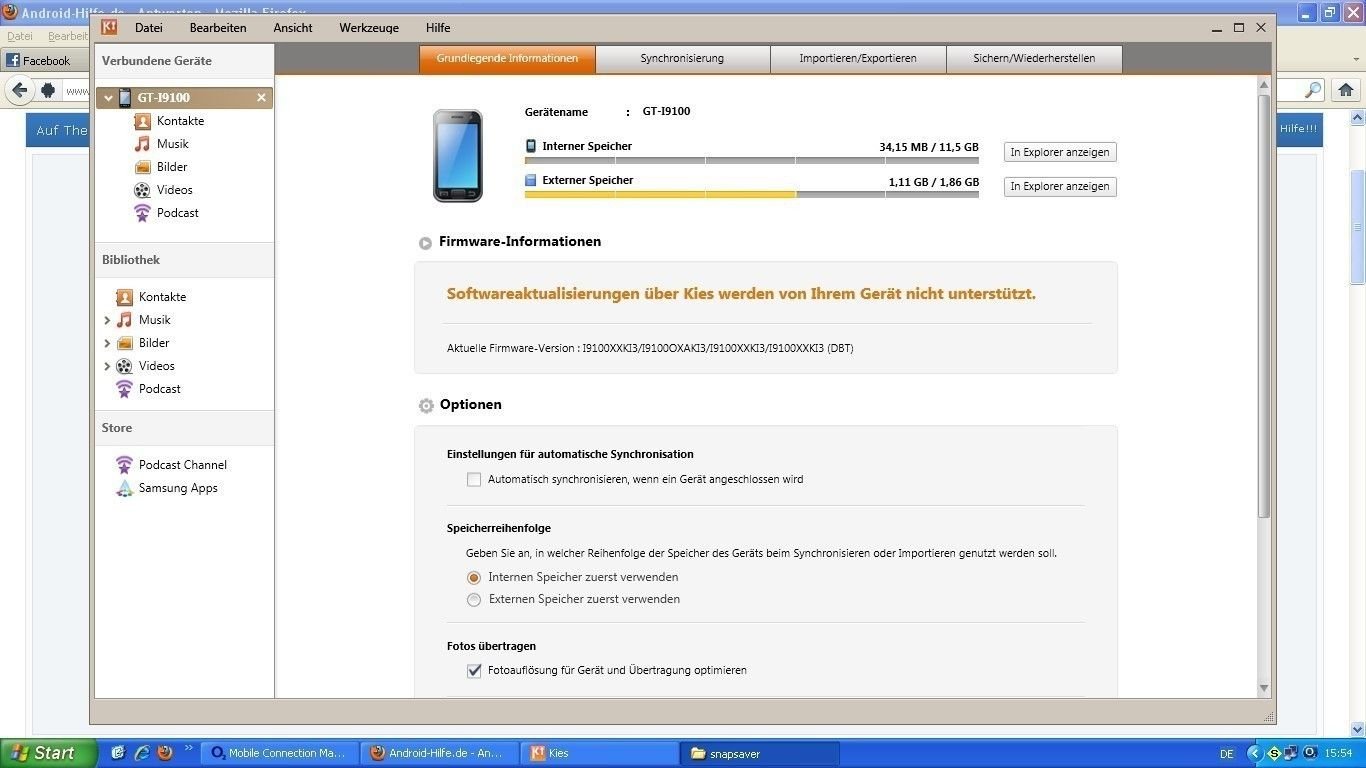Open the Datei menu in Kies
The image size is (1366, 768).
coord(149,28)
